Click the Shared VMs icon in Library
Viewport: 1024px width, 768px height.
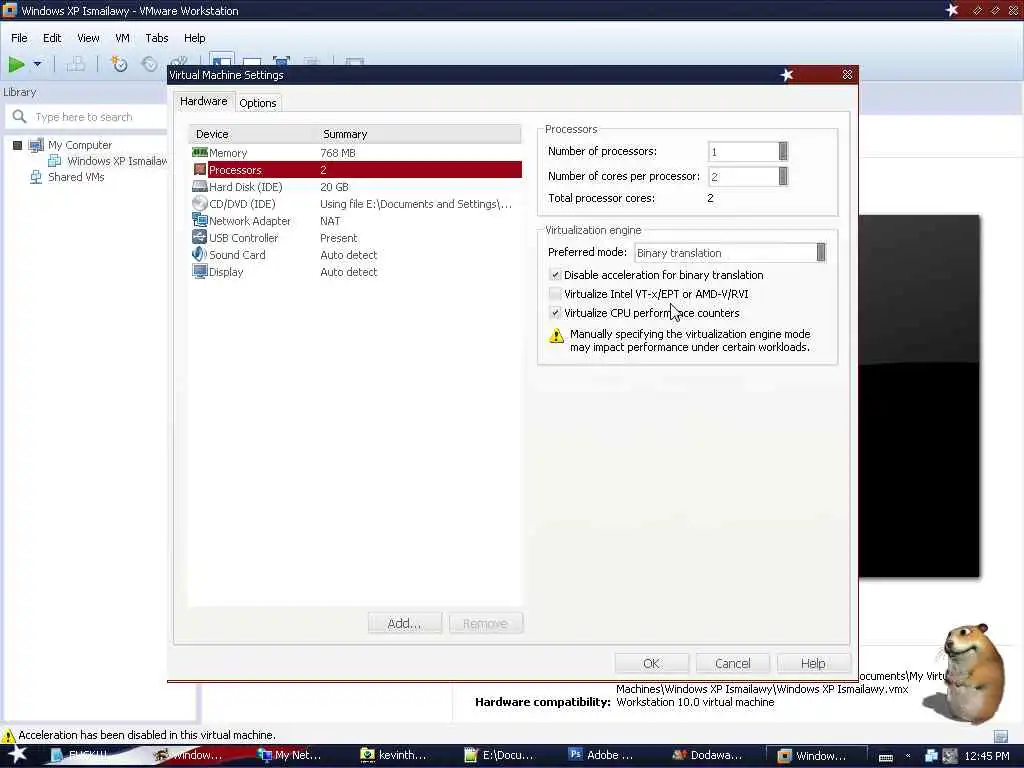(36, 177)
